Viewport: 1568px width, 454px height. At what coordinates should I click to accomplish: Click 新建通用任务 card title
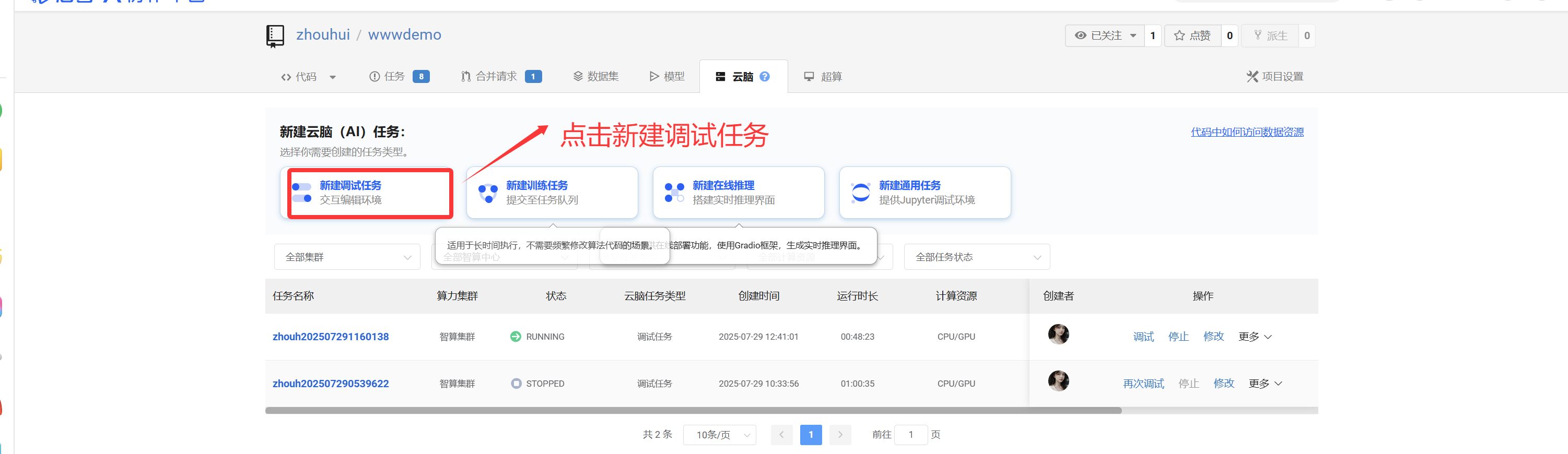(909, 185)
